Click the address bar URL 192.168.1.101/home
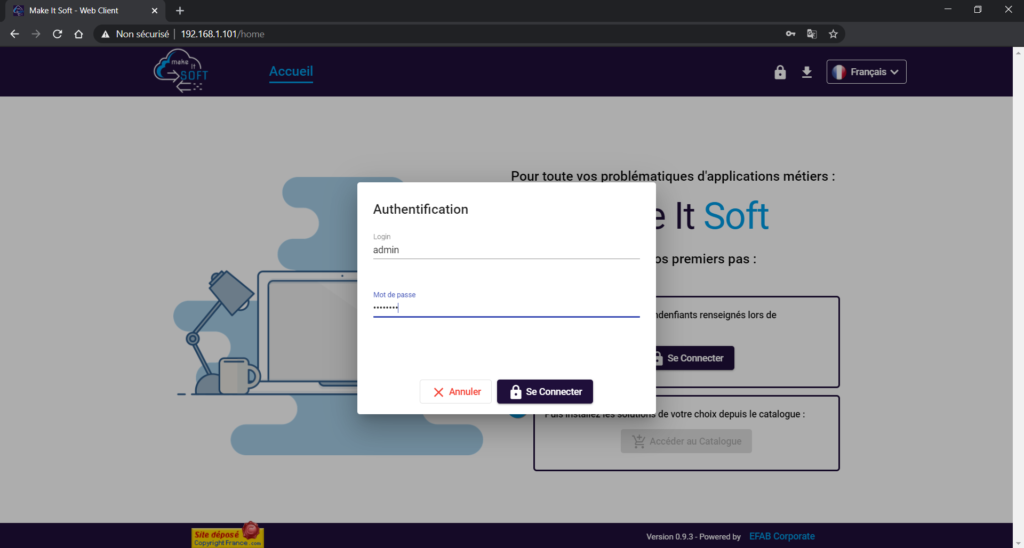The width and height of the screenshot is (1024, 548). pyautogui.click(x=223, y=34)
